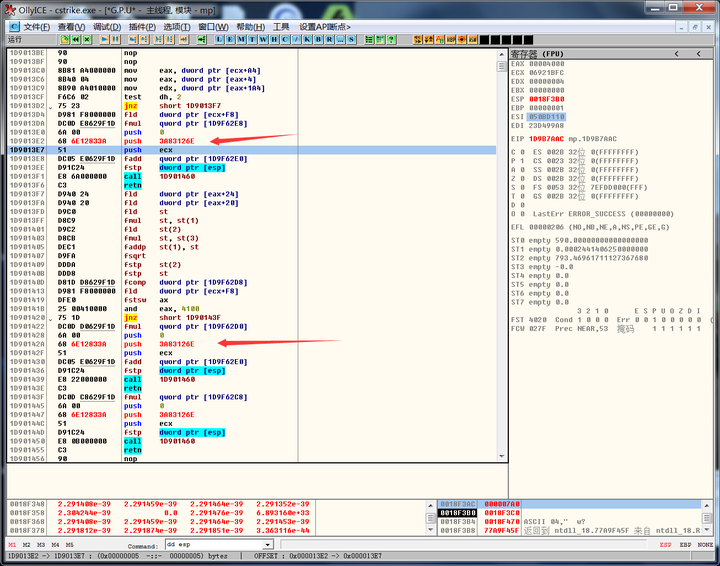Click the L (Log) window toolbar button
Screen dimensions: 720x566
click(x=219, y=39)
